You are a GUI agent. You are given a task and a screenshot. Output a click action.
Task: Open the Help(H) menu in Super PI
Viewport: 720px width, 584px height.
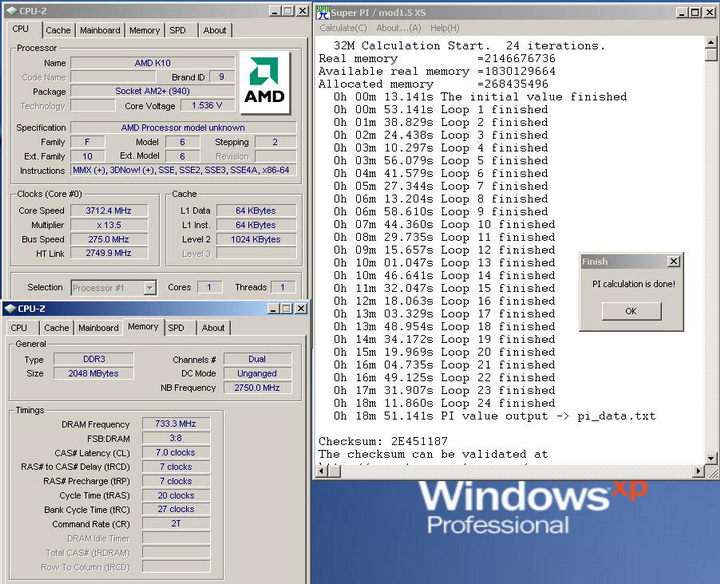444,28
